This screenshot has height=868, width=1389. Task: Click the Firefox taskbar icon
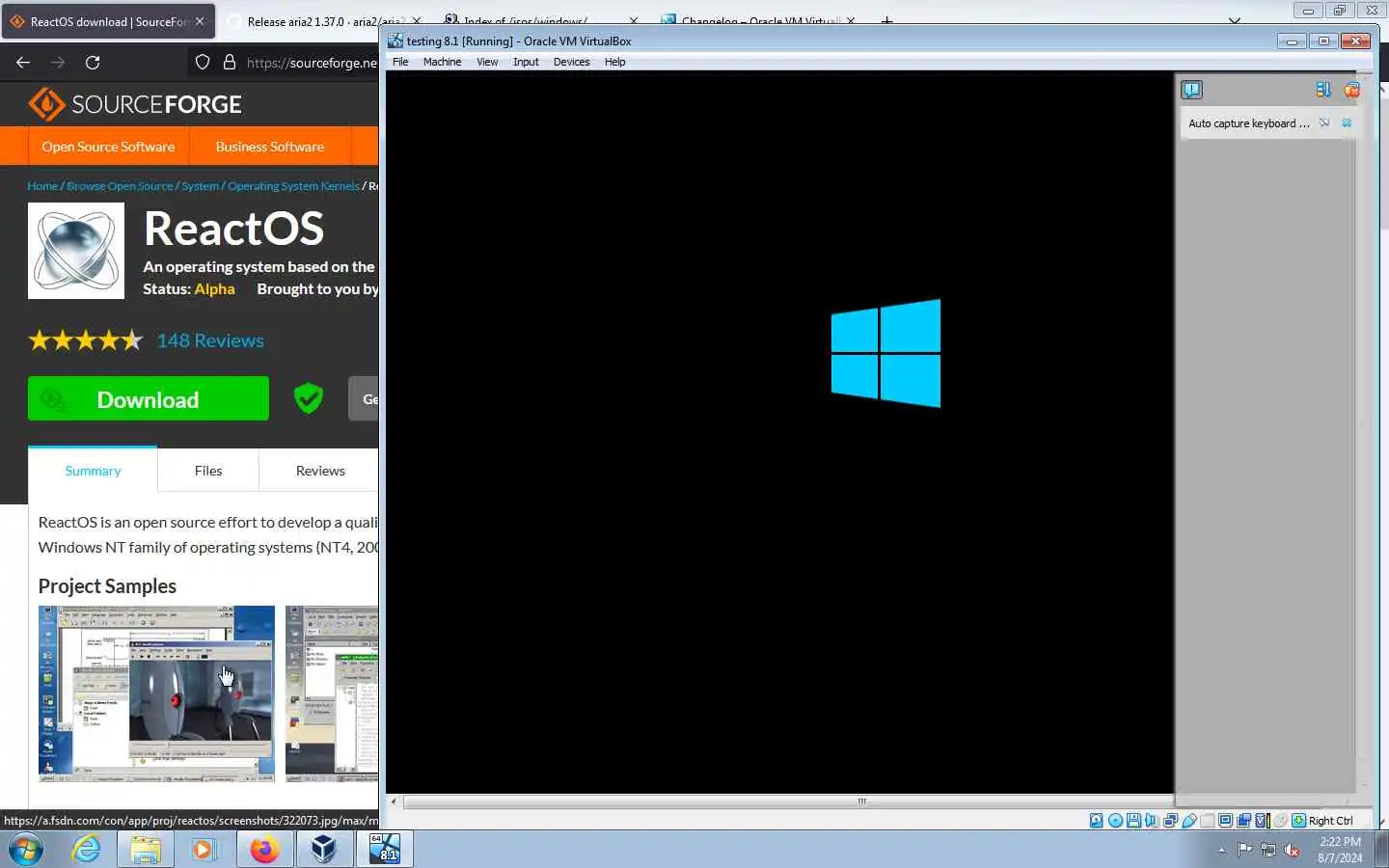tap(264, 850)
